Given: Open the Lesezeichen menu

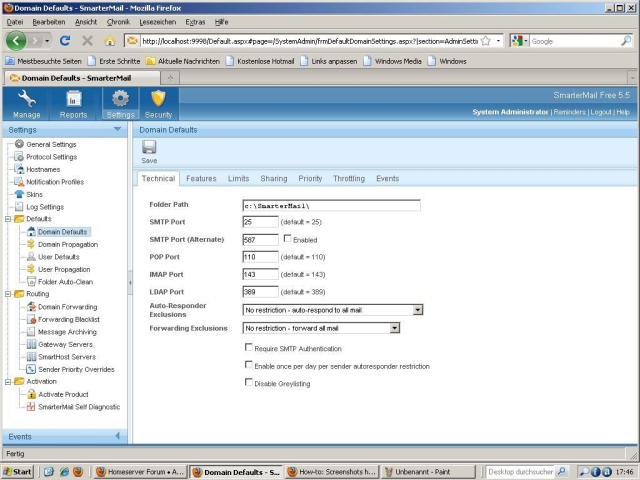Looking at the screenshot, I should [x=158, y=22].
